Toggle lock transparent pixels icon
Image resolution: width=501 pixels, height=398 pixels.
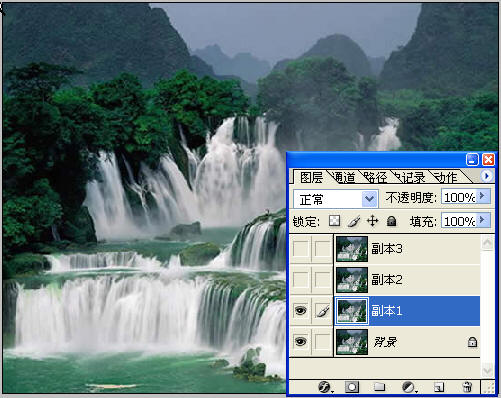334,220
